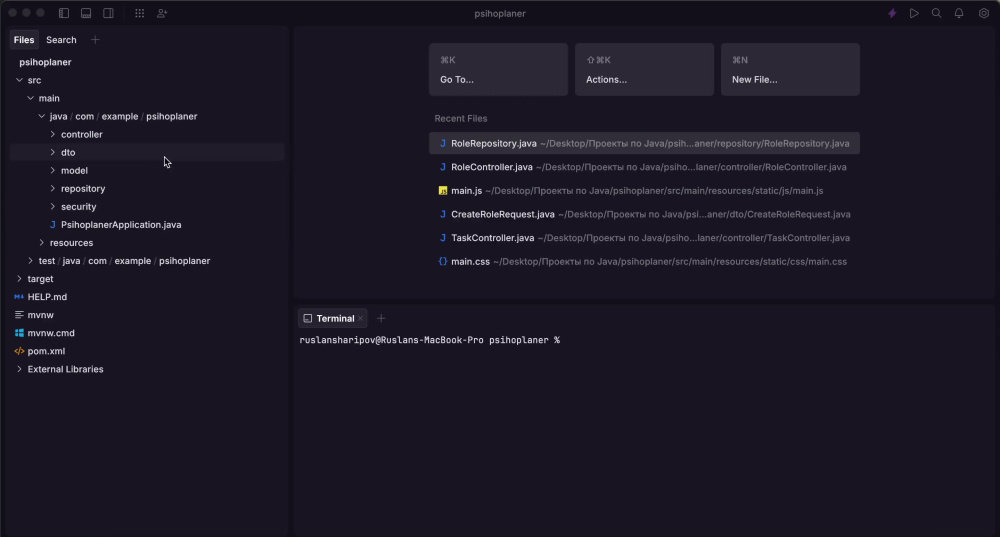Click the New File... button
Viewport: 1000px width, 537px height.
point(790,70)
